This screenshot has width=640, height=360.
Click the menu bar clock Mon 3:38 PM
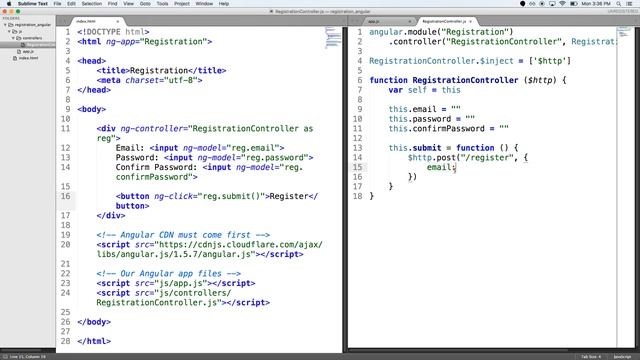tap(596, 4)
